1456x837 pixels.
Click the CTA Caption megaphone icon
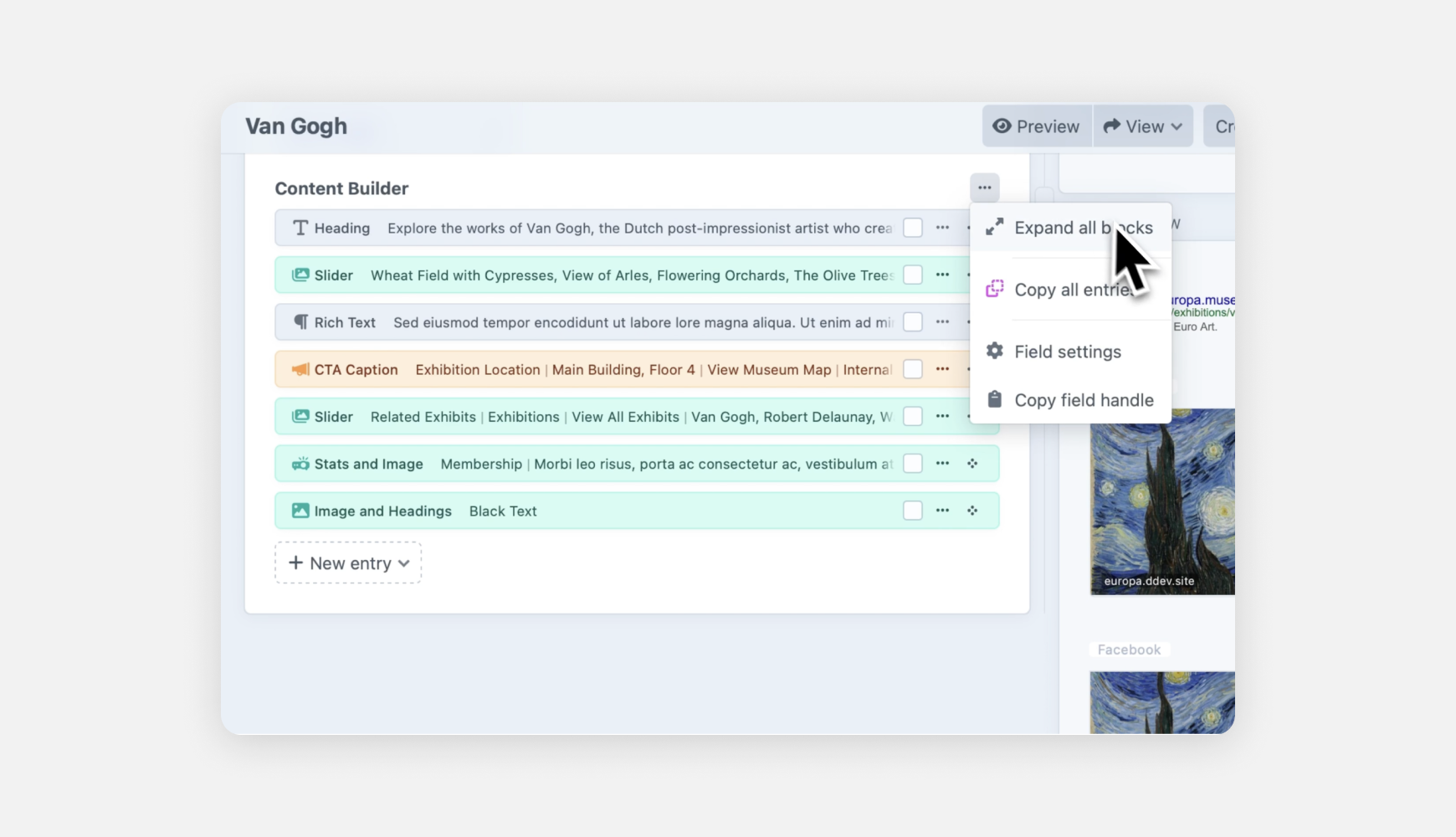pyautogui.click(x=300, y=369)
